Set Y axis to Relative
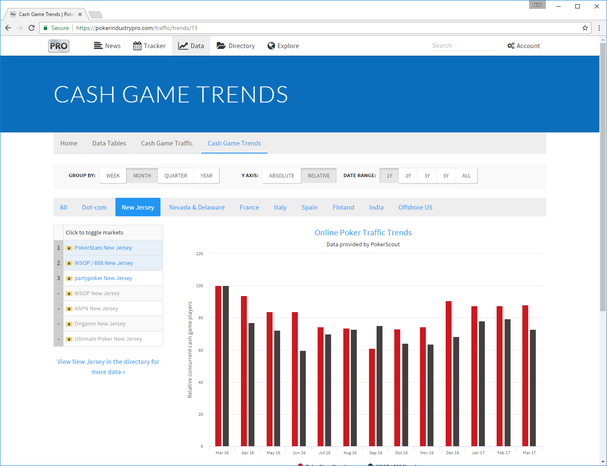 click(319, 176)
